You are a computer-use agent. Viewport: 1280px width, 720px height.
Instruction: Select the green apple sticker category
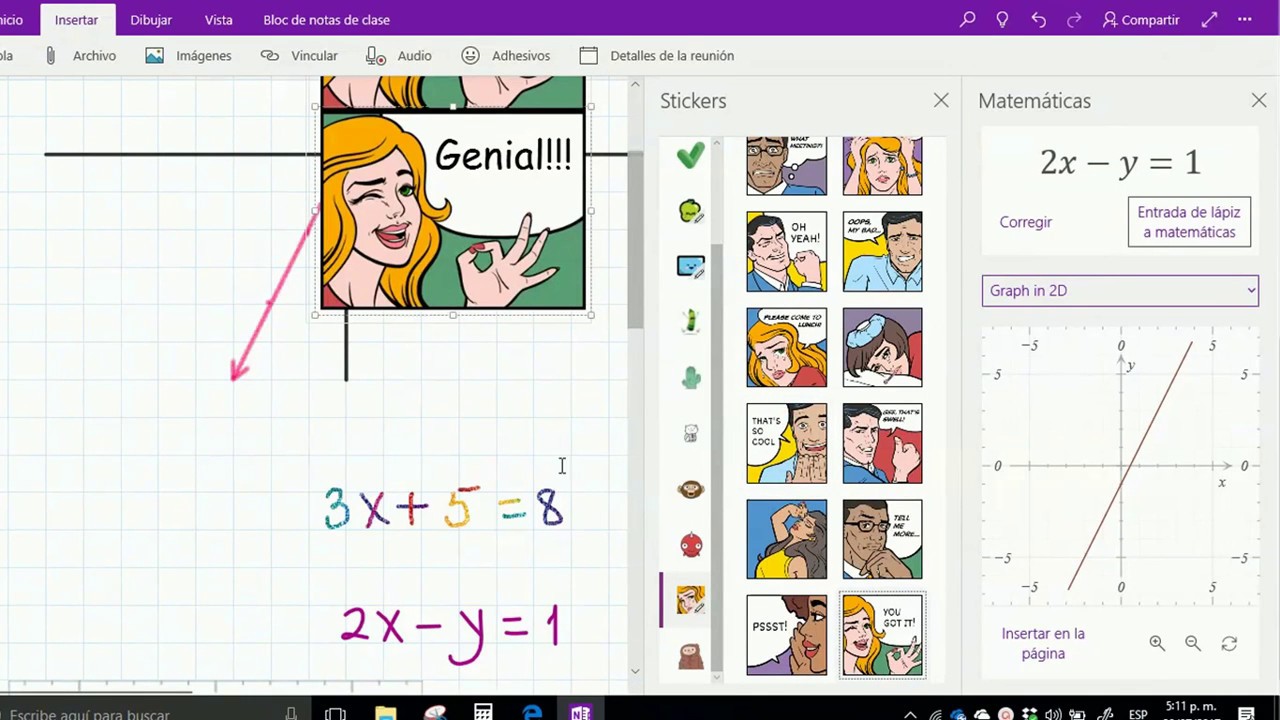(x=690, y=210)
